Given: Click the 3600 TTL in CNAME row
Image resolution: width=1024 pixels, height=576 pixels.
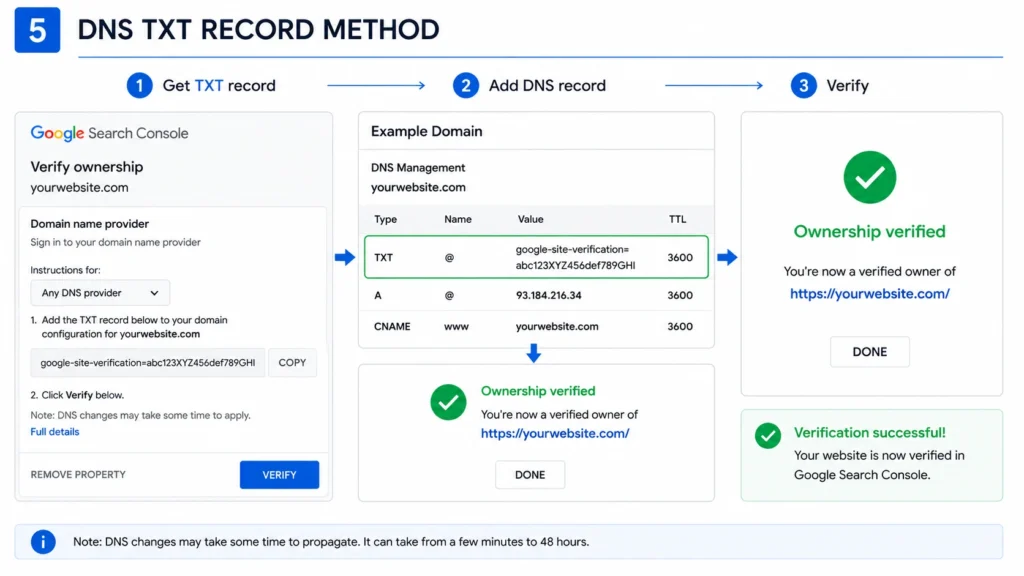Looking at the screenshot, I should [x=680, y=327].
